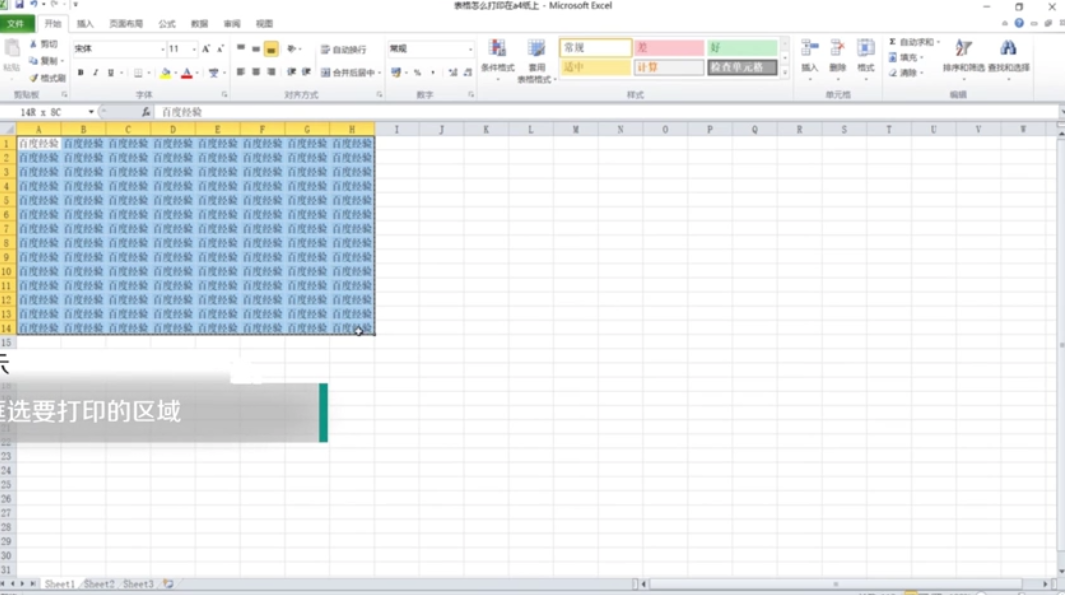Switch to the Page Layout (页面布局) tab
The height and width of the screenshot is (595, 1065).
pyautogui.click(x=126, y=24)
